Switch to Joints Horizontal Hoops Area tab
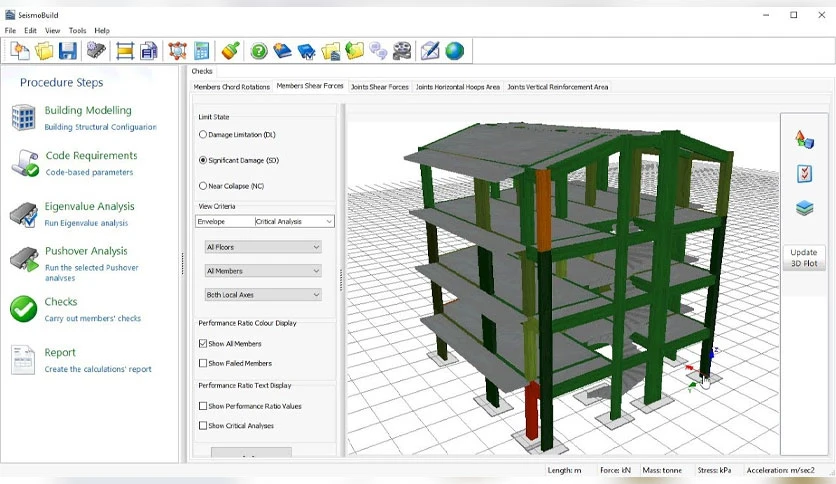This screenshot has width=836, height=484. coord(458,87)
